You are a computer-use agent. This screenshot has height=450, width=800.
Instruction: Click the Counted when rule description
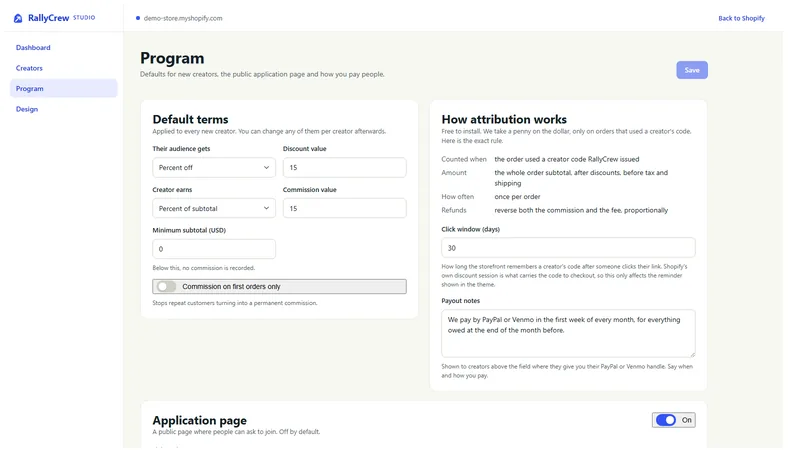[x=566, y=159]
